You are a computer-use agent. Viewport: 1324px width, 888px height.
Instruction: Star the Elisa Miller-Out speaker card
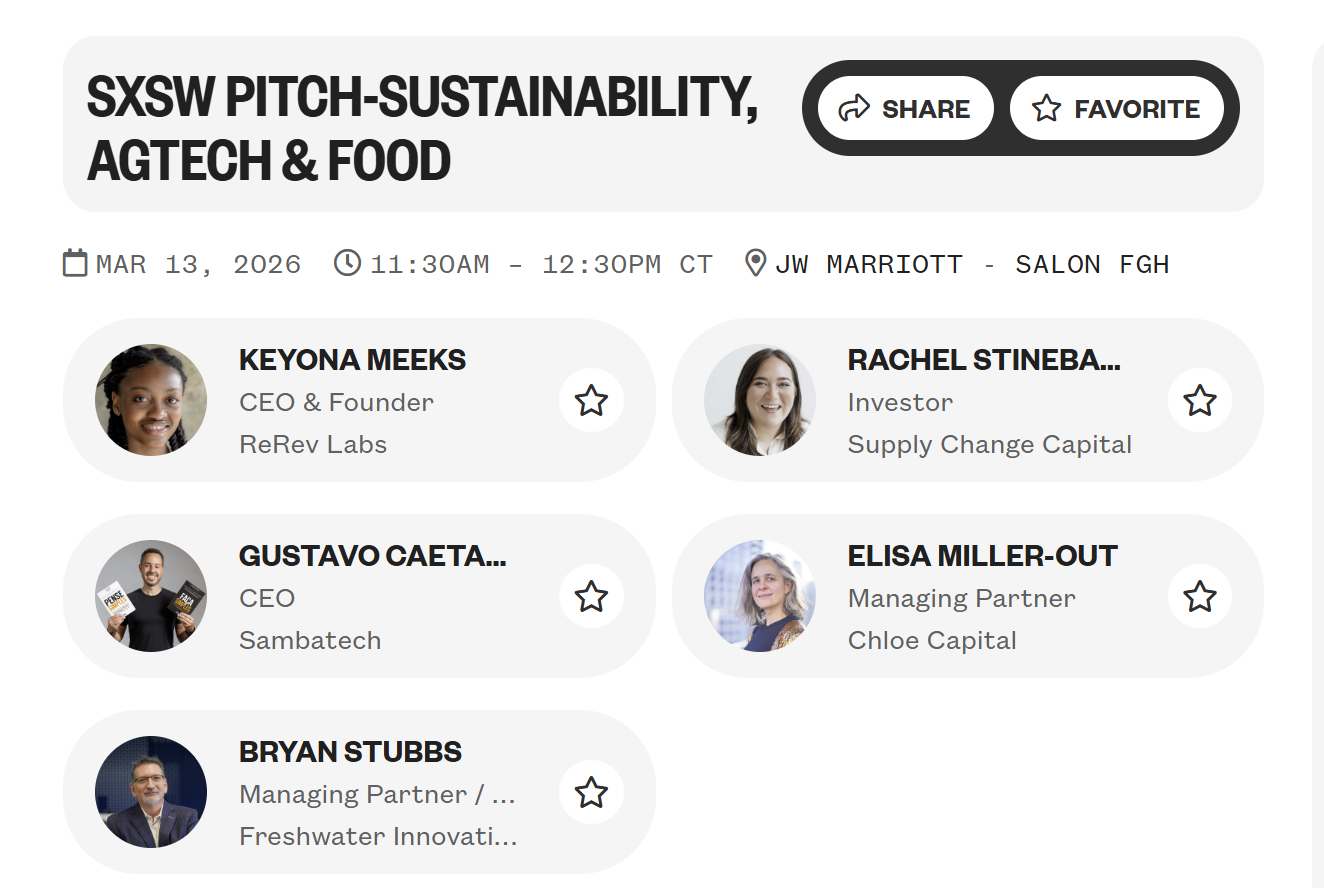click(x=1199, y=597)
